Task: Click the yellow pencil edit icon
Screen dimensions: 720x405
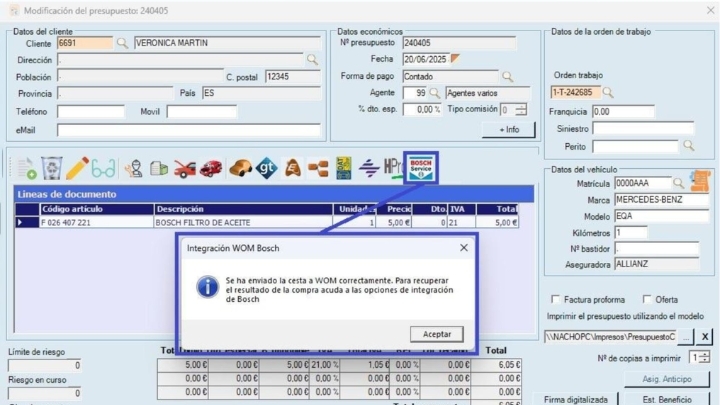Action: (x=78, y=168)
